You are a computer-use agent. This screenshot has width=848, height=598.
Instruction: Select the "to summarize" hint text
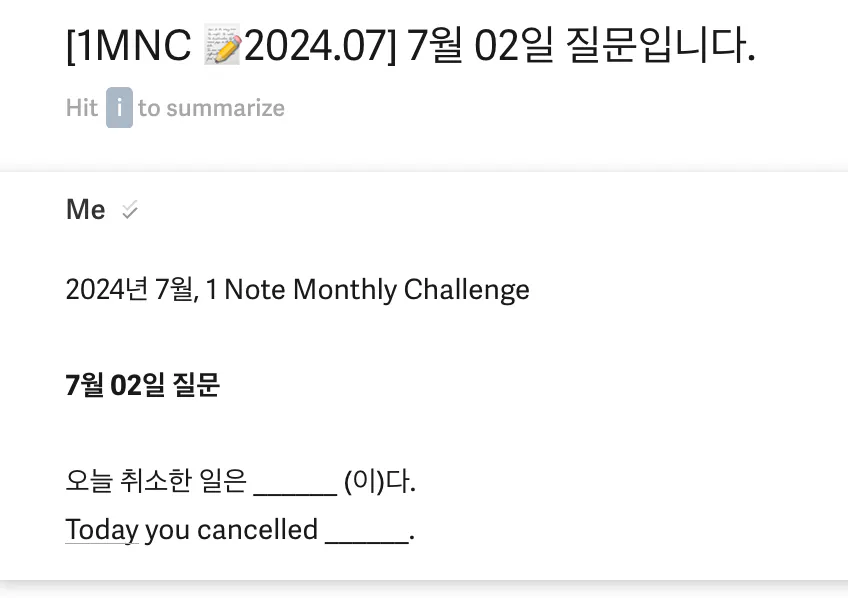211,108
